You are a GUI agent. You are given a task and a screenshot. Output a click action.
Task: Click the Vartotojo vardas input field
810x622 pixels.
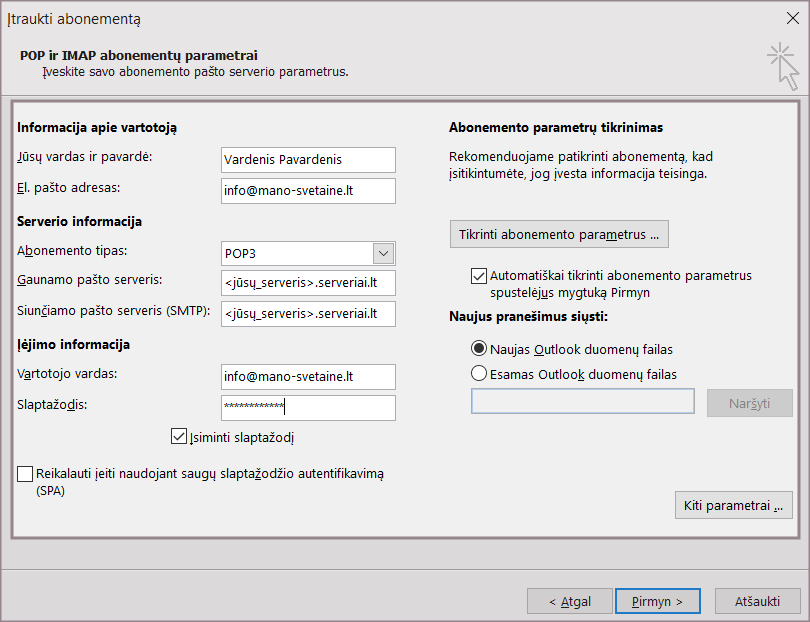pos(308,376)
